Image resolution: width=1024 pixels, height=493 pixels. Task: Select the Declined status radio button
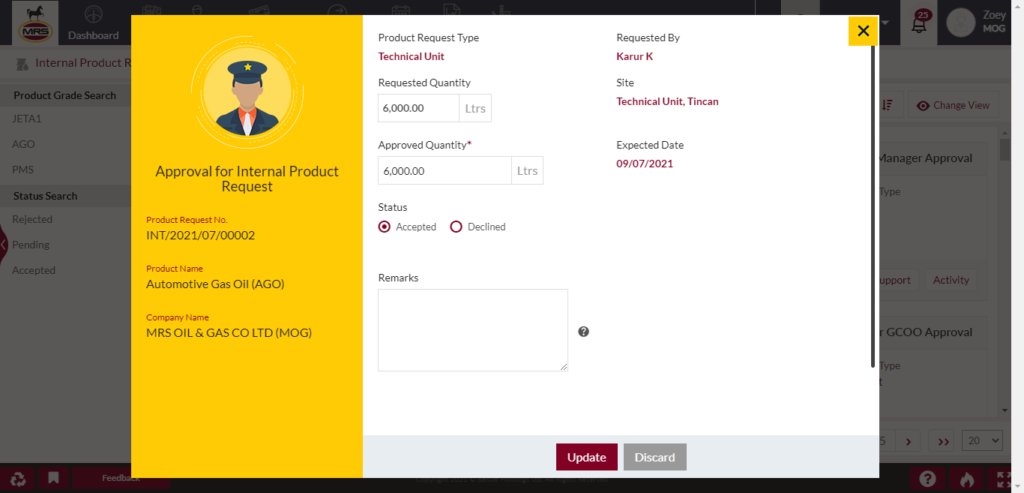pos(456,227)
